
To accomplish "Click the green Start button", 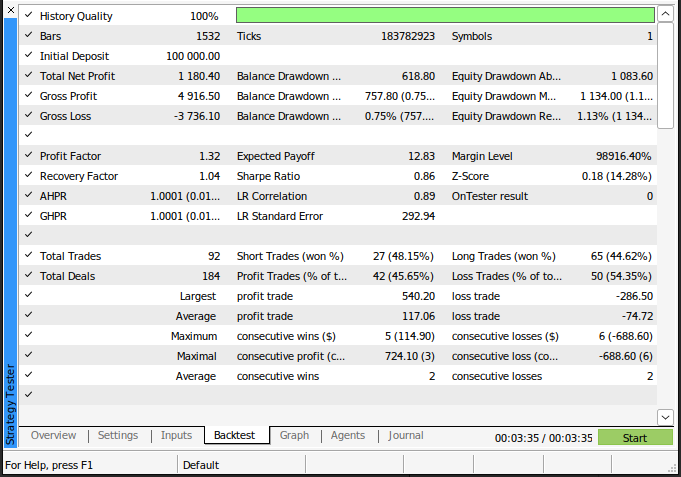I will point(635,437).
